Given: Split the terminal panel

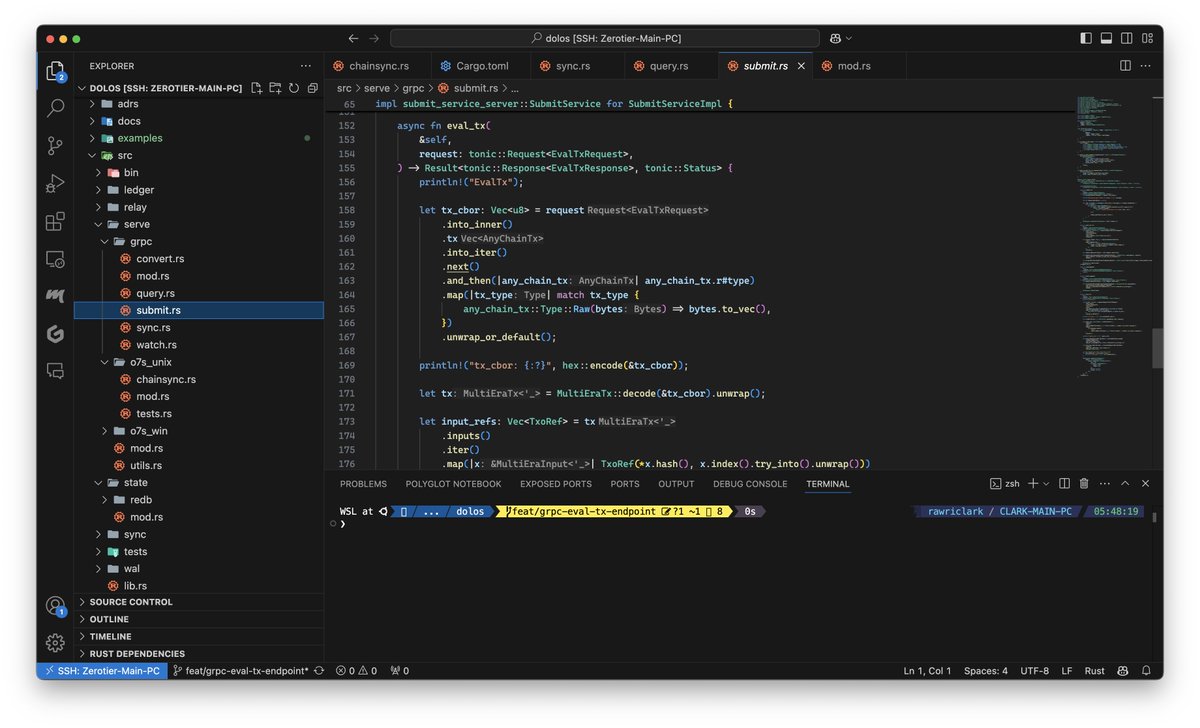Looking at the screenshot, I should [x=1064, y=484].
